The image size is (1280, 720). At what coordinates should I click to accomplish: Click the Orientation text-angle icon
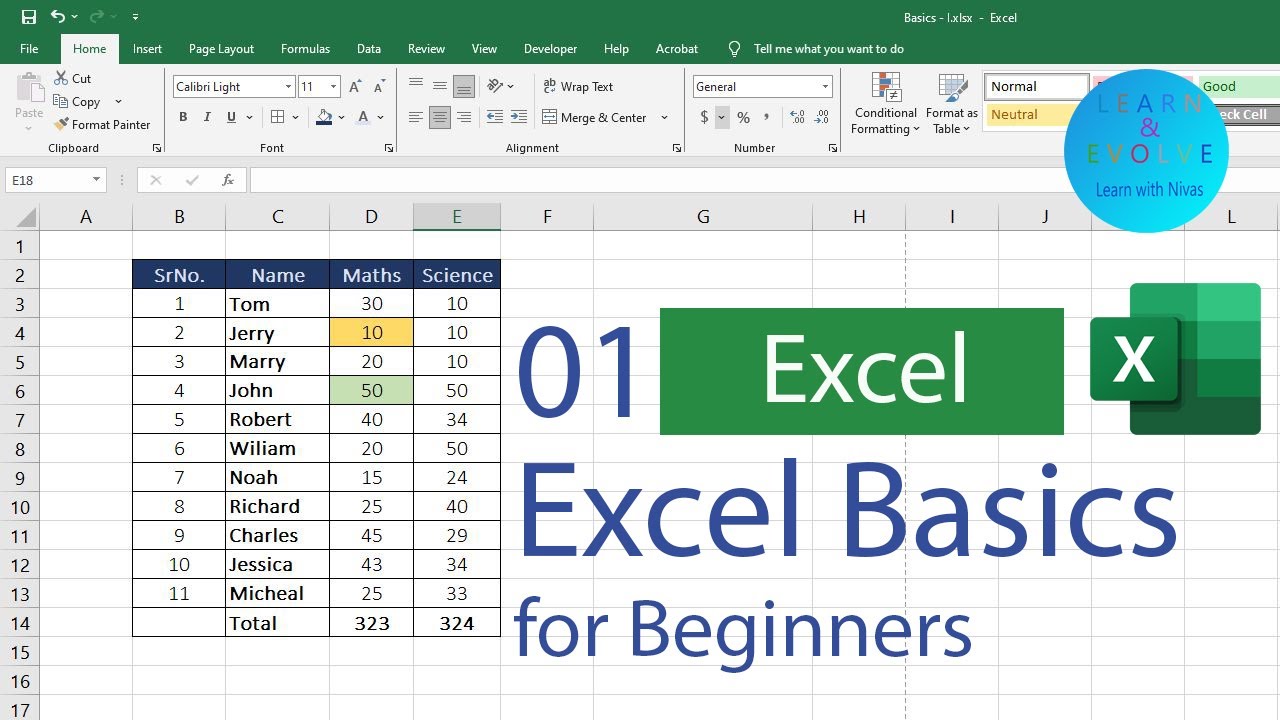click(496, 87)
